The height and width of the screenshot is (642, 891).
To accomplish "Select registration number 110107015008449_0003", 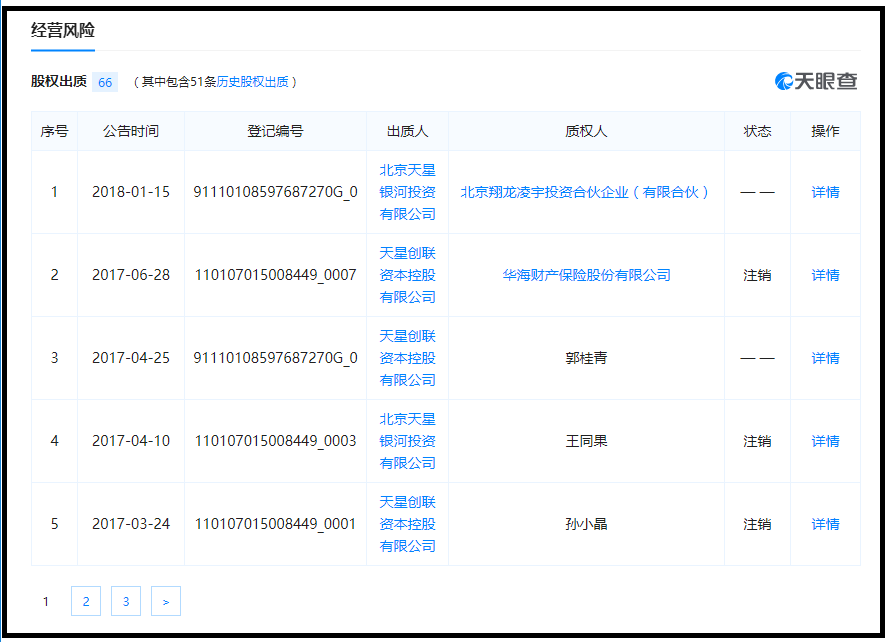I will tap(276, 441).
